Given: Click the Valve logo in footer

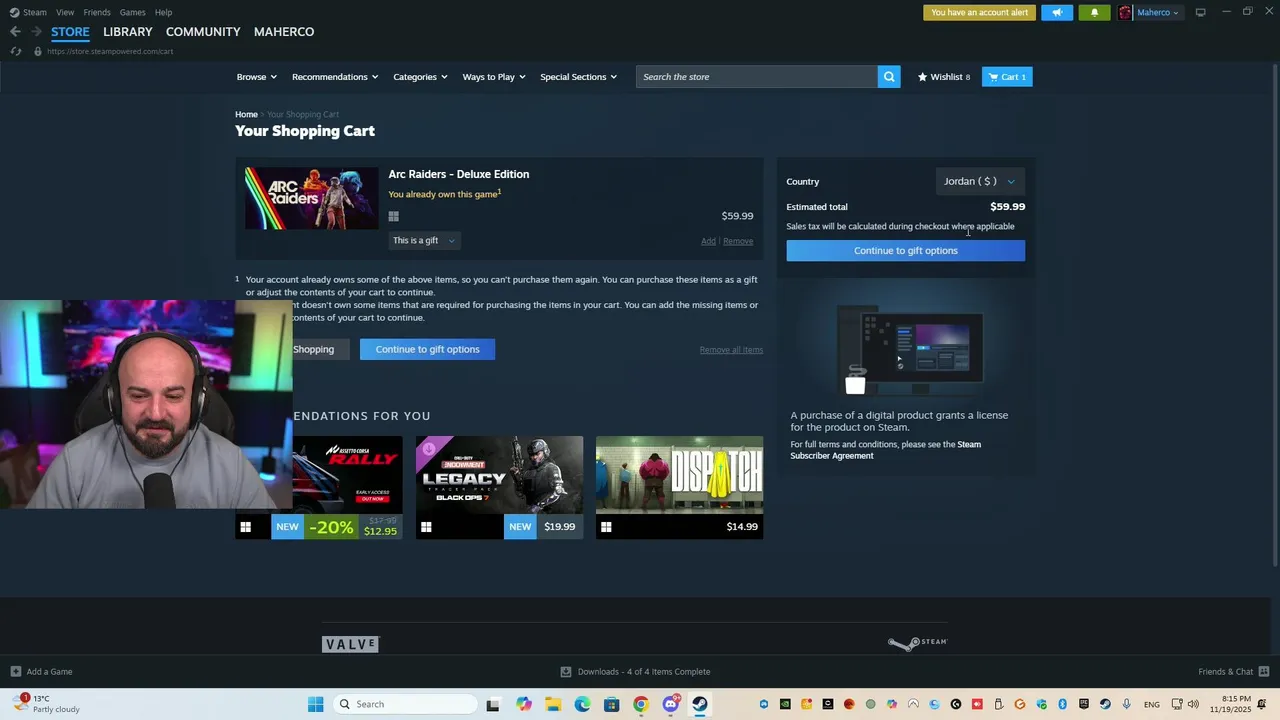Looking at the screenshot, I should pyautogui.click(x=351, y=644).
